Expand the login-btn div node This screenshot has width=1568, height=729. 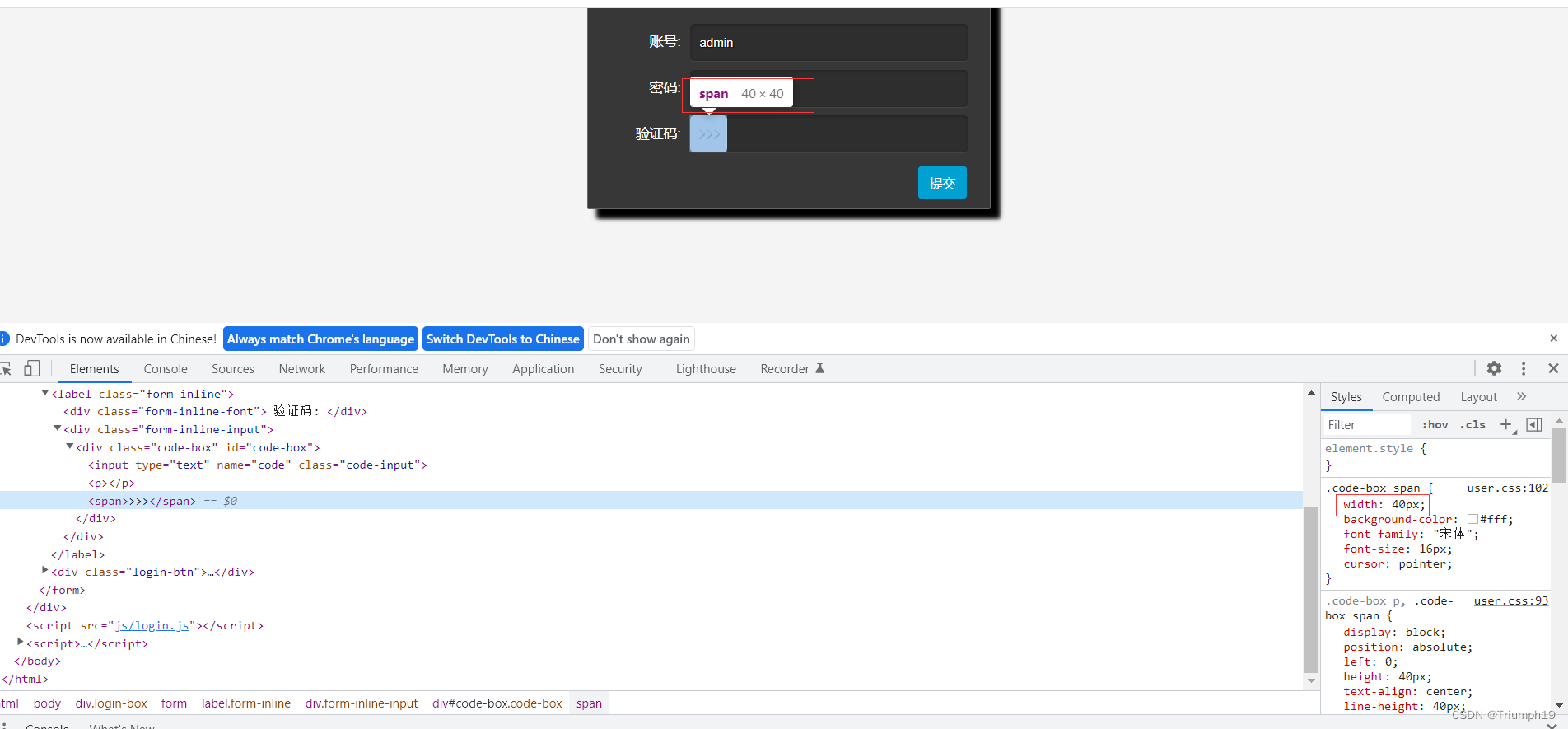tap(45, 570)
